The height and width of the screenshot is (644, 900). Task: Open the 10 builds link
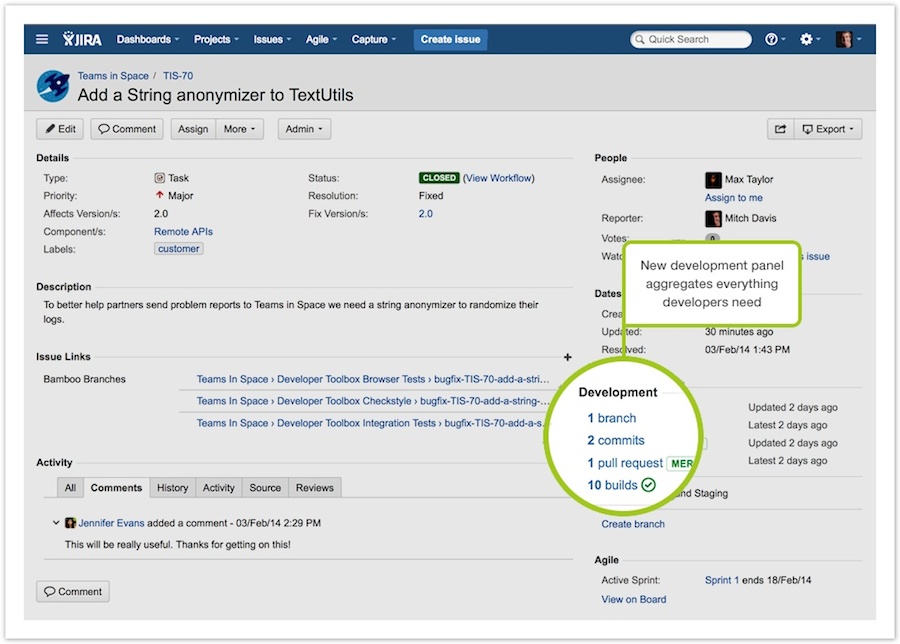(x=612, y=485)
